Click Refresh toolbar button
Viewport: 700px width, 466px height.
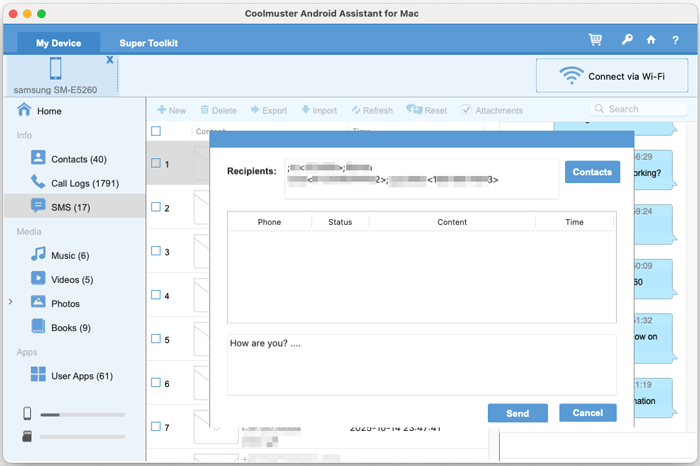[372, 110]
